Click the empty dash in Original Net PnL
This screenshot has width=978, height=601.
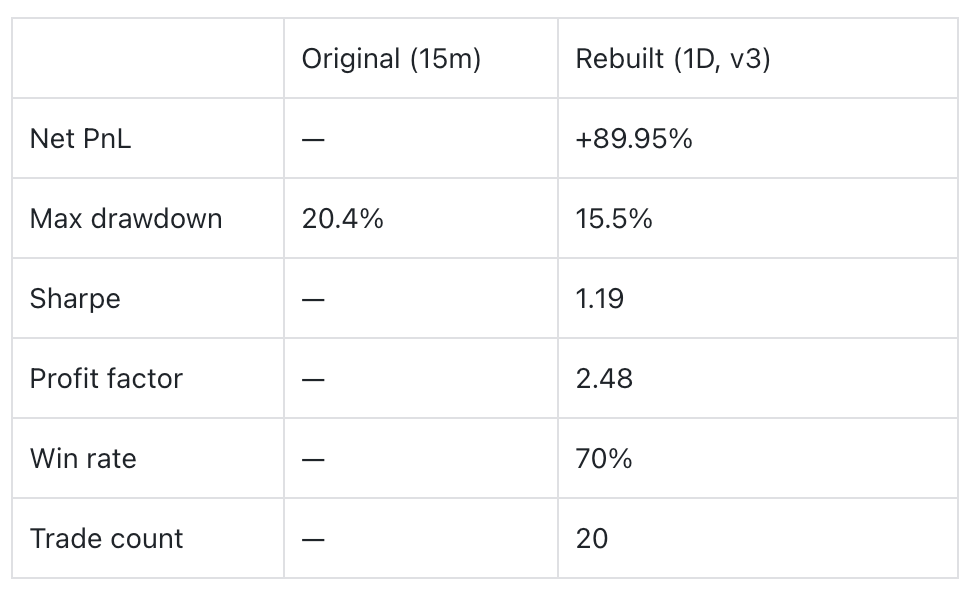[x=313, y=140]
